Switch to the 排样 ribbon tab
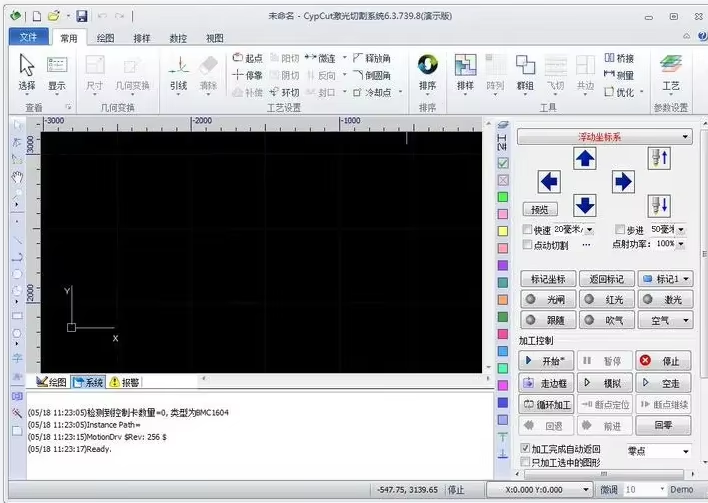The image size is (708, 503). click(142, 38)
